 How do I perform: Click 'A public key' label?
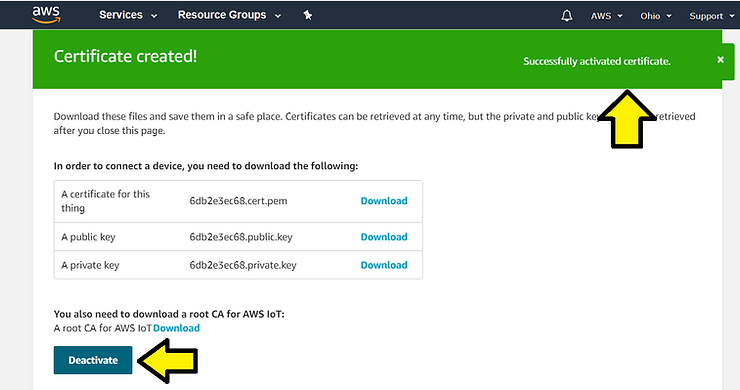click(x=88, y=237)
